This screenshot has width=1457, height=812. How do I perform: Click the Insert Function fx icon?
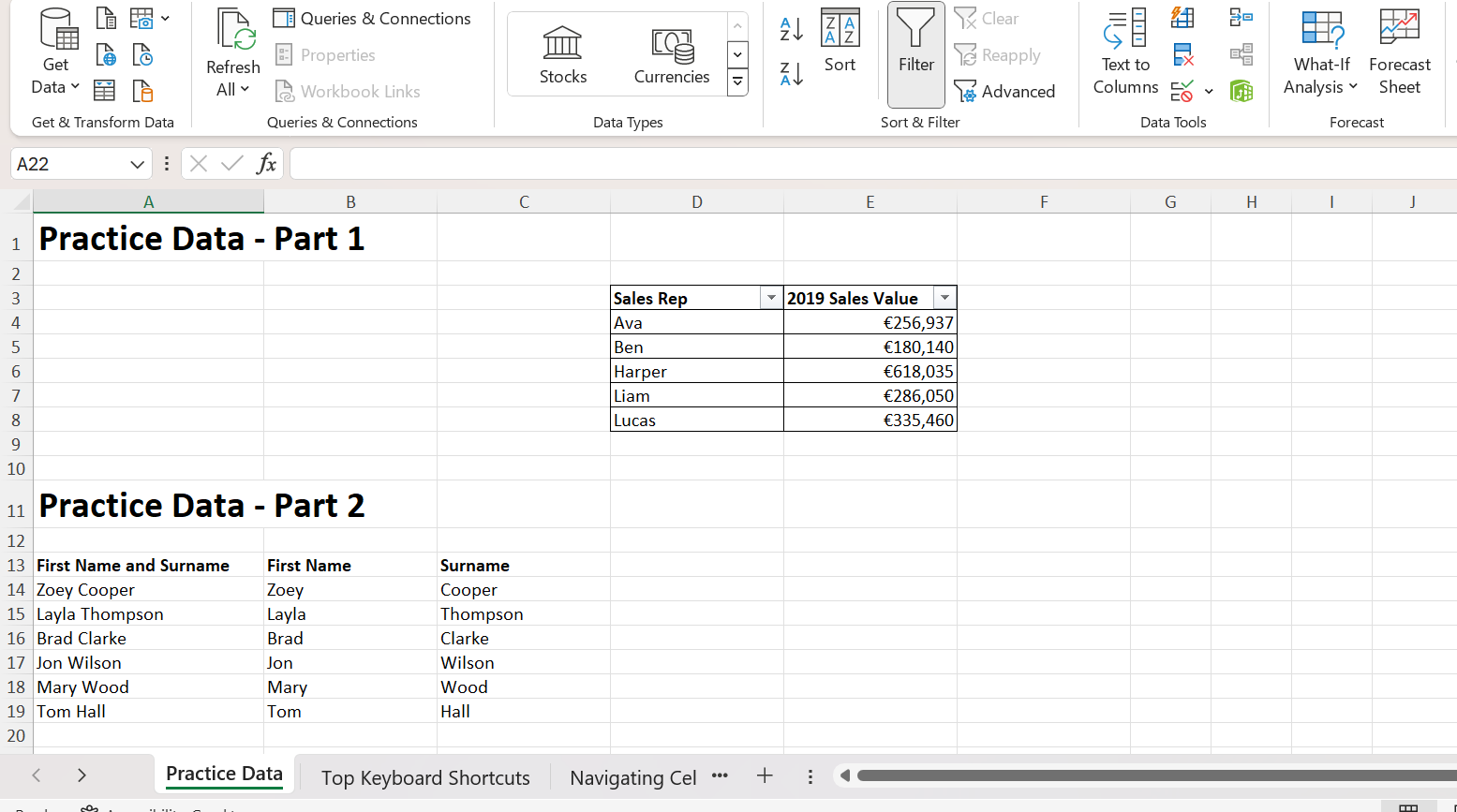click(266, 164)
